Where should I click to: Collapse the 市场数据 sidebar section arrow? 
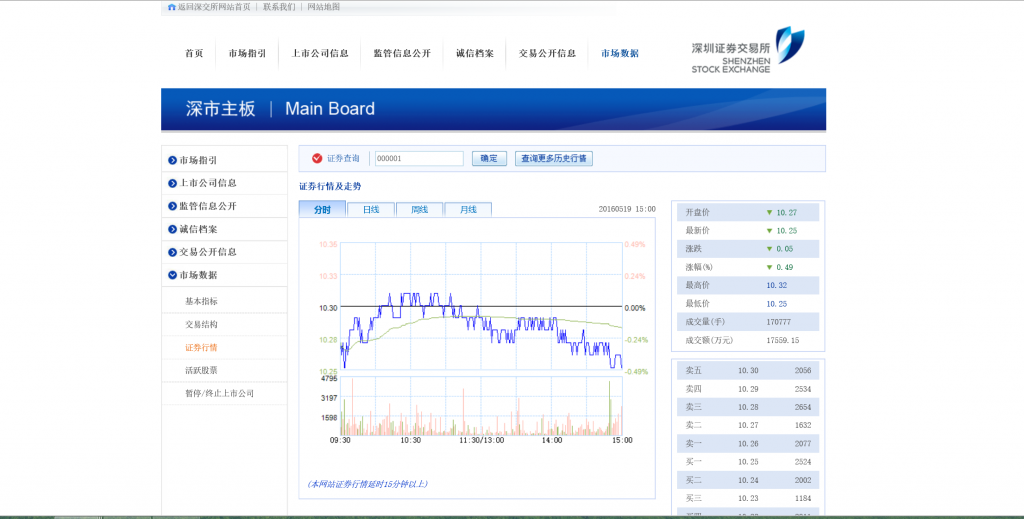click(x=172, y=275)
